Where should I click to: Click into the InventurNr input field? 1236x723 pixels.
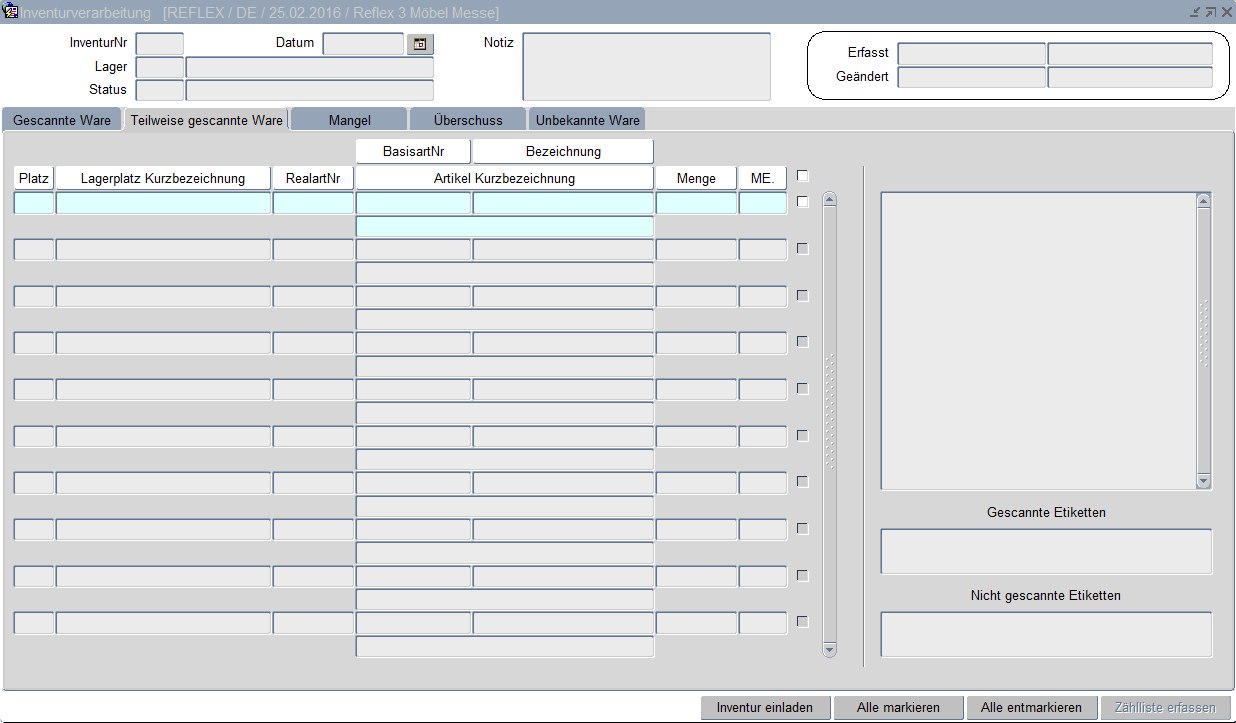click(159, 44)
